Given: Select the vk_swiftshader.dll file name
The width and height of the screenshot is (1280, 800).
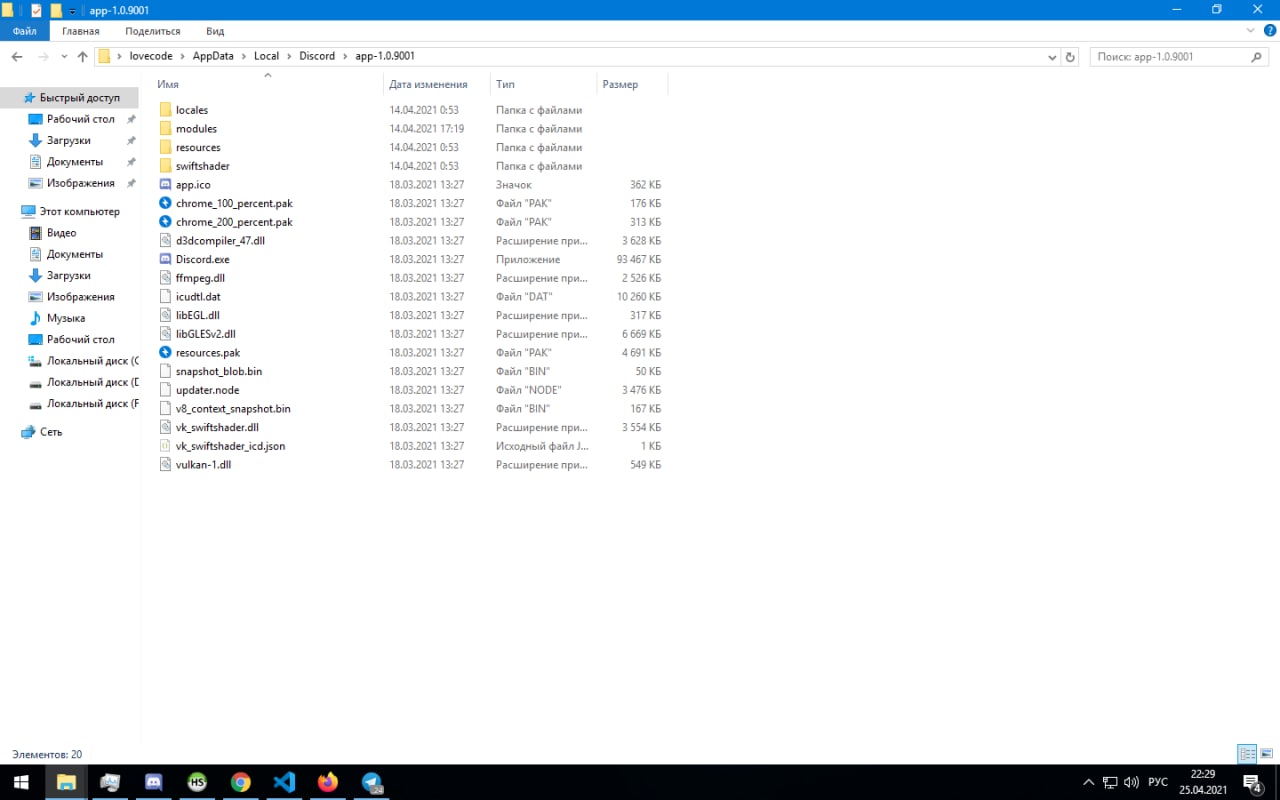Looking at the screenshot, I should (217, 427).
